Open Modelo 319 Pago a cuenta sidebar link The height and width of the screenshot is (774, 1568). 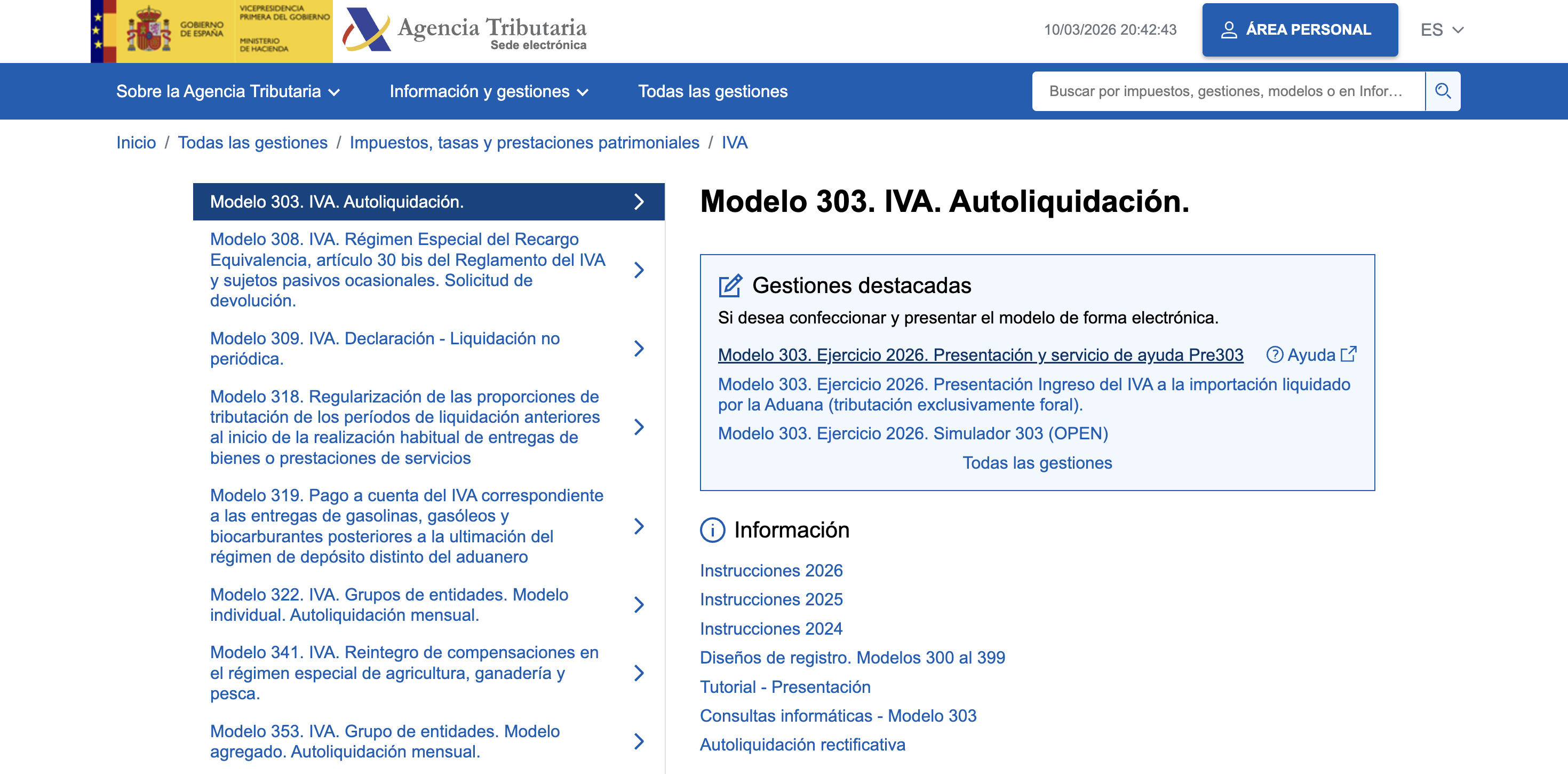click(407, 526)
